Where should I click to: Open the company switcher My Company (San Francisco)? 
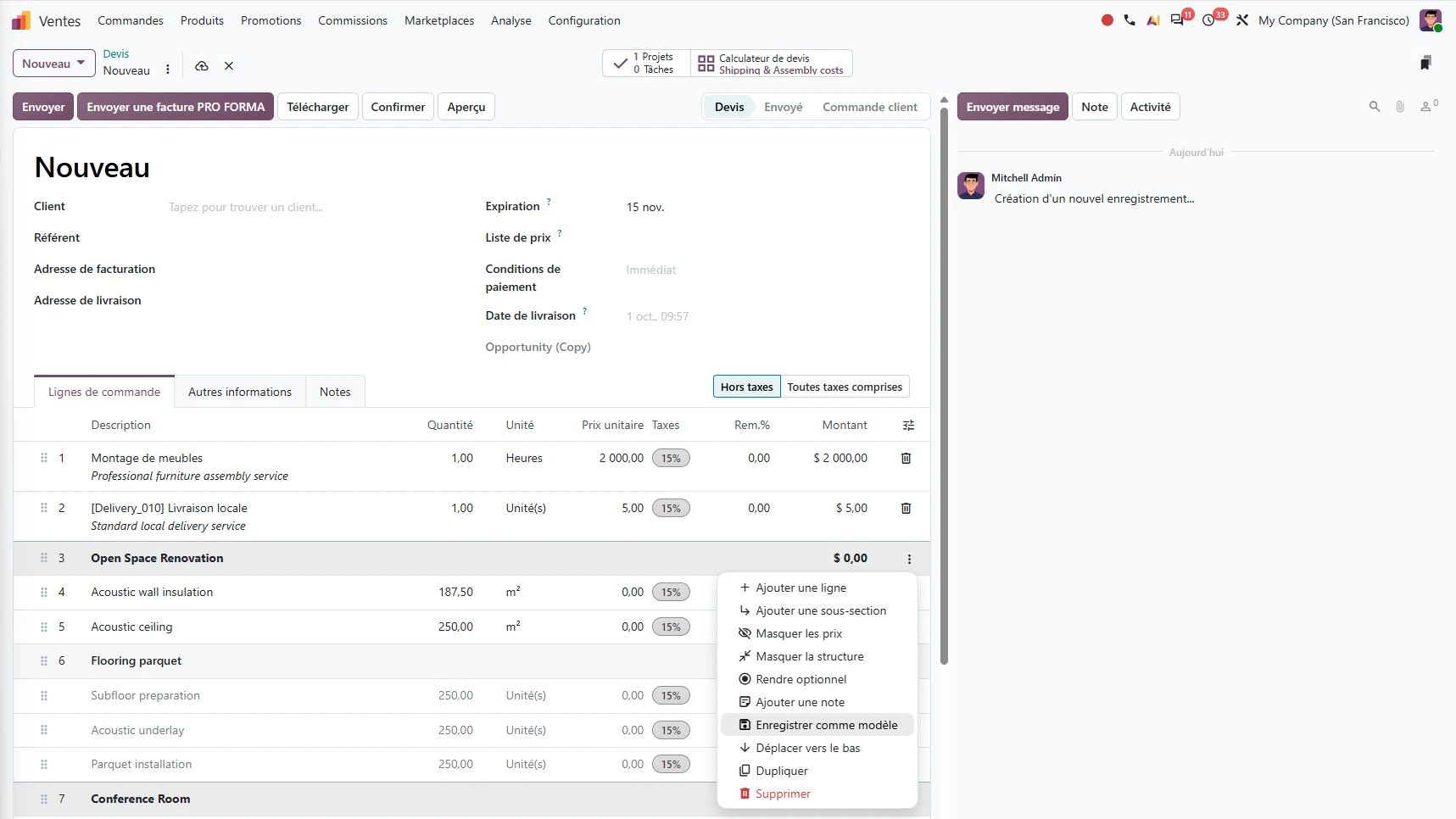click(1334, 20)
